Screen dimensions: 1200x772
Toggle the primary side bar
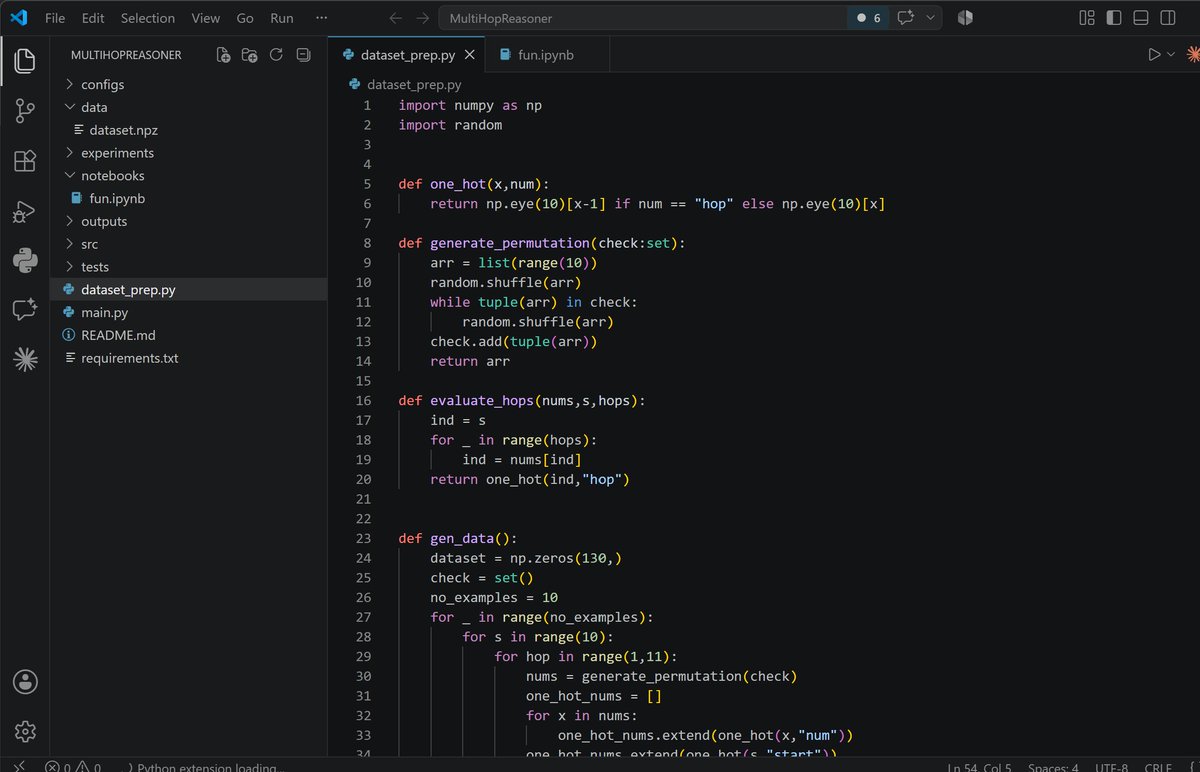(1114, 18)
